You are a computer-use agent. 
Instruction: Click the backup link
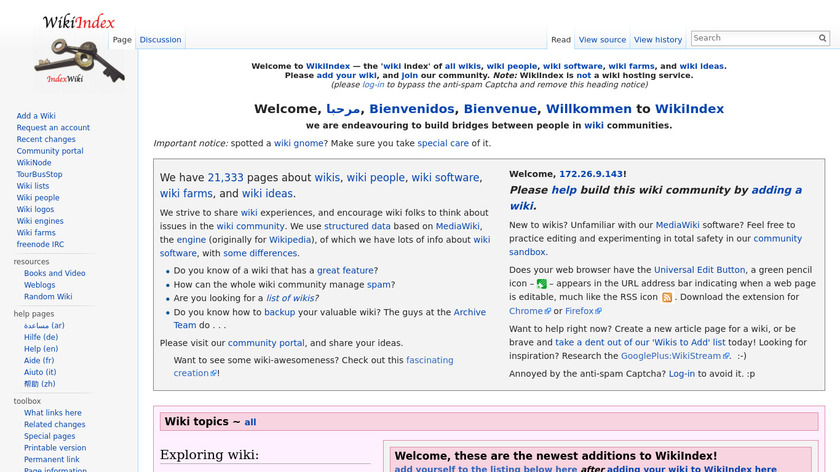279,312
